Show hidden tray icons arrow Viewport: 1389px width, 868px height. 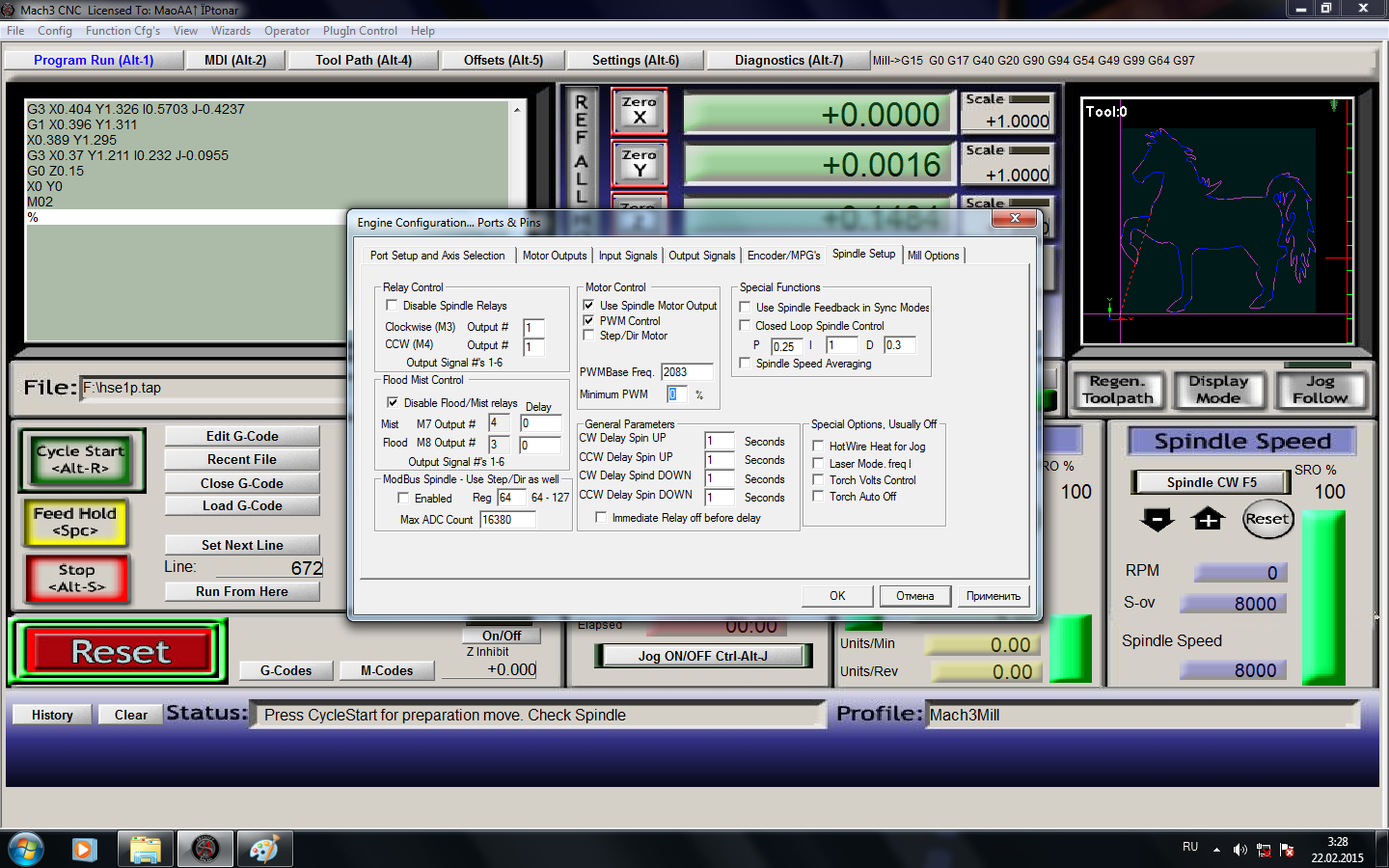pyautogui.click(x=1216, y=850)
